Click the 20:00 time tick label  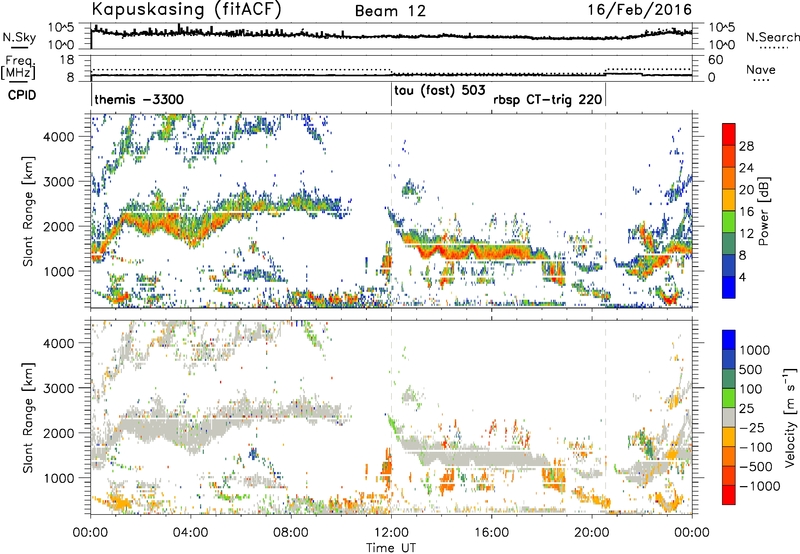[x=591, y=533]
